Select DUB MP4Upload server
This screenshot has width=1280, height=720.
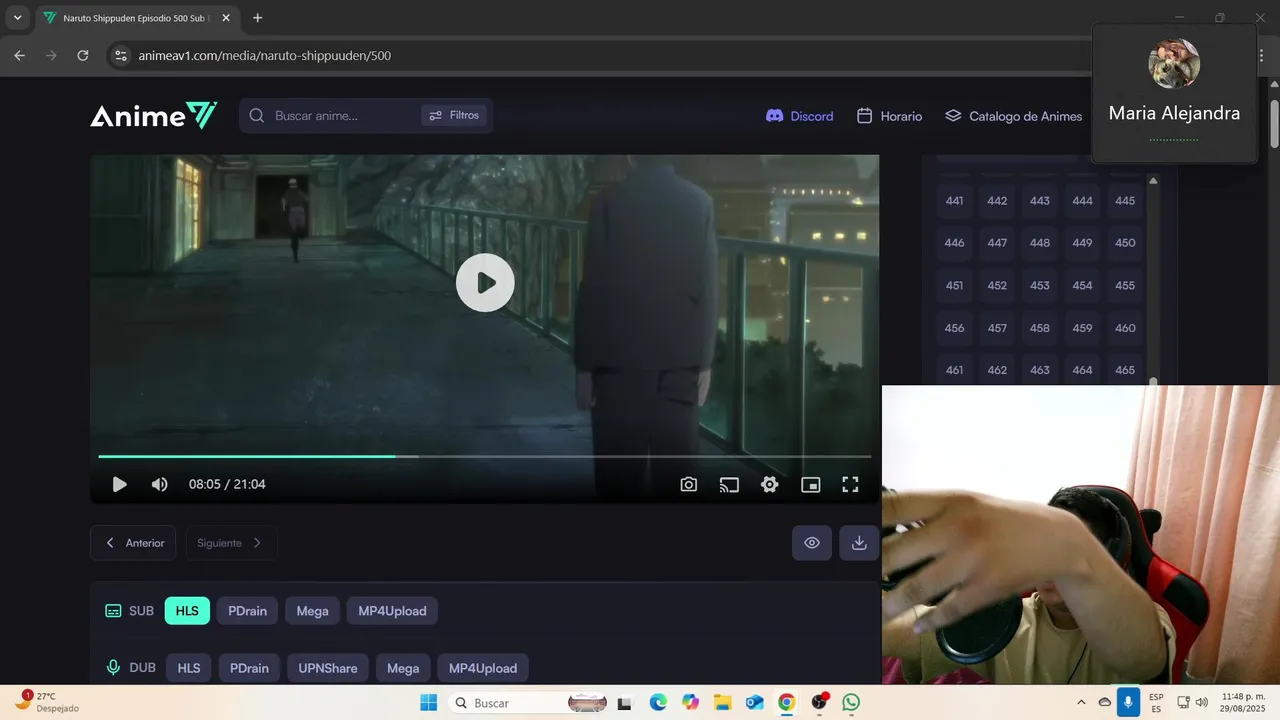pyautogui.click(x=483, y=668)
